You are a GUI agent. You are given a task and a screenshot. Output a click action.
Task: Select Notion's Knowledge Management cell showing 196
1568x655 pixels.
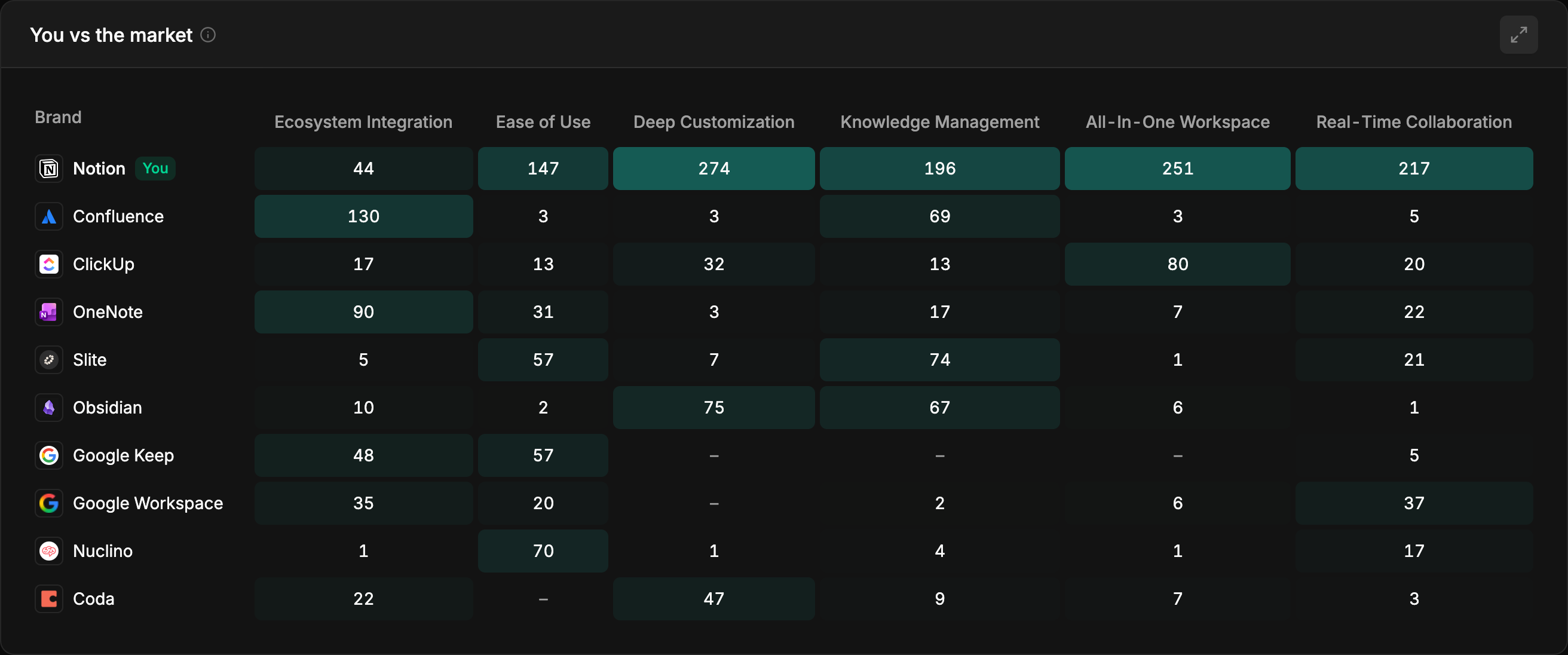(x=940, y=169)
